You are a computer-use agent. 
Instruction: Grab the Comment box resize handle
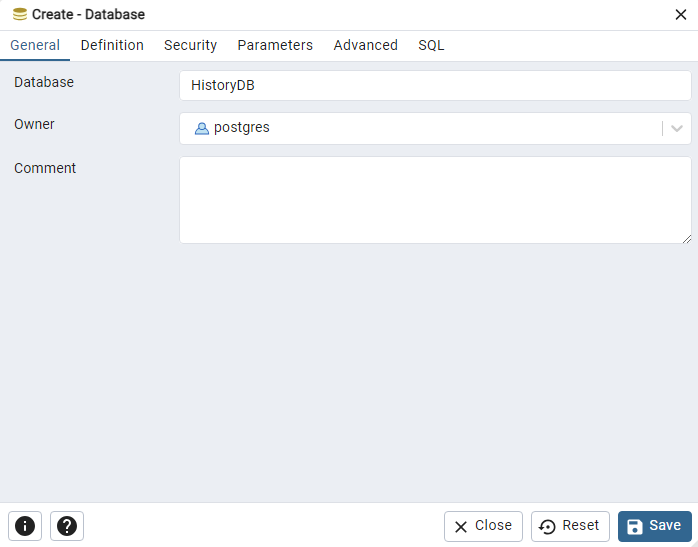[687, 239]
